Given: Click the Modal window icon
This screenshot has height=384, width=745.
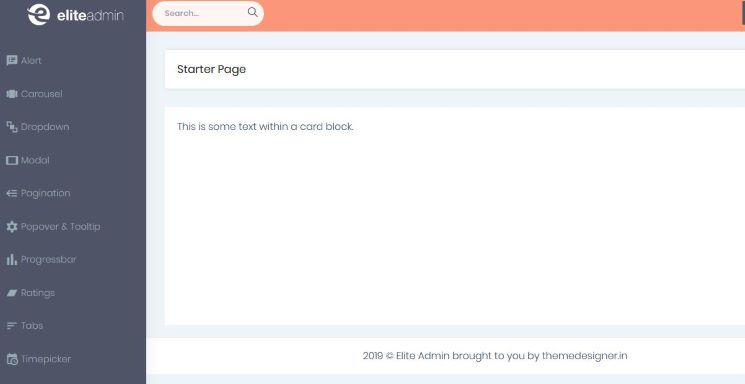Looking at the screenshot, I should tap(12, 160).
